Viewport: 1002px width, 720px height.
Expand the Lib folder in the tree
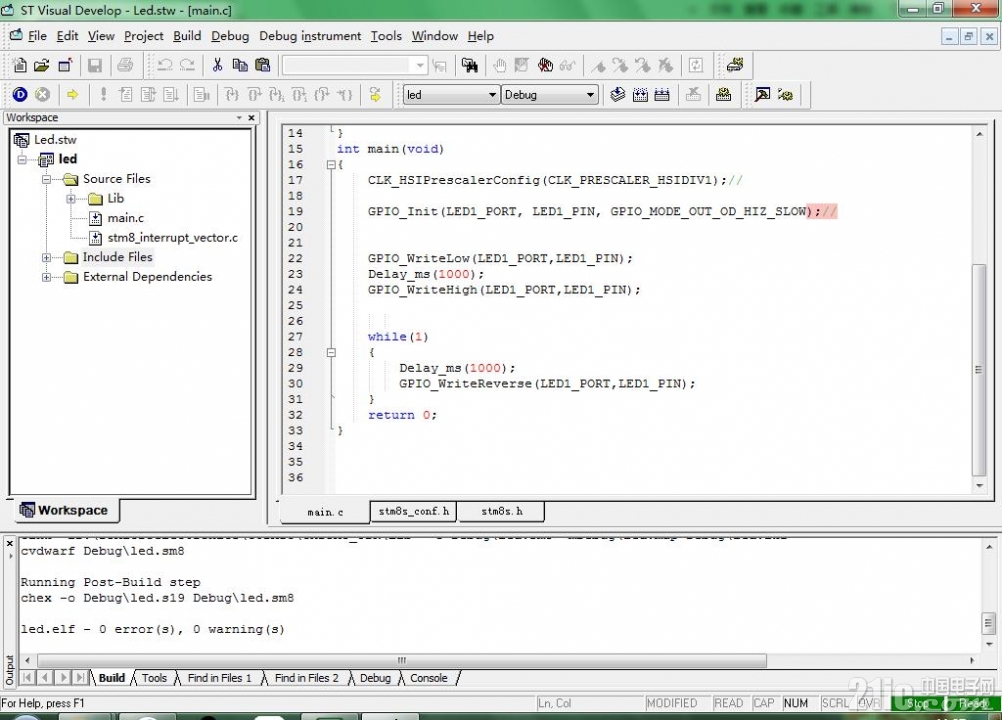click(x=71, y=199)
